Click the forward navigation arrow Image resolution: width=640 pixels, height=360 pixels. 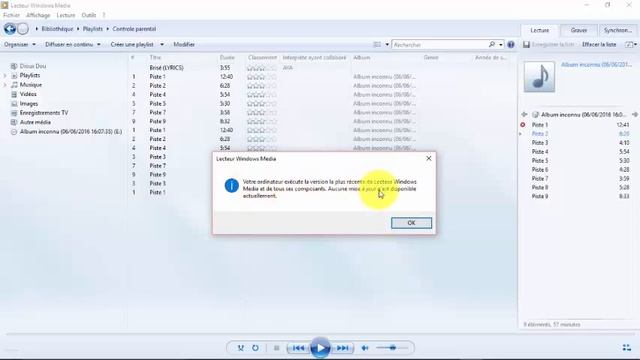pos(23,29)
